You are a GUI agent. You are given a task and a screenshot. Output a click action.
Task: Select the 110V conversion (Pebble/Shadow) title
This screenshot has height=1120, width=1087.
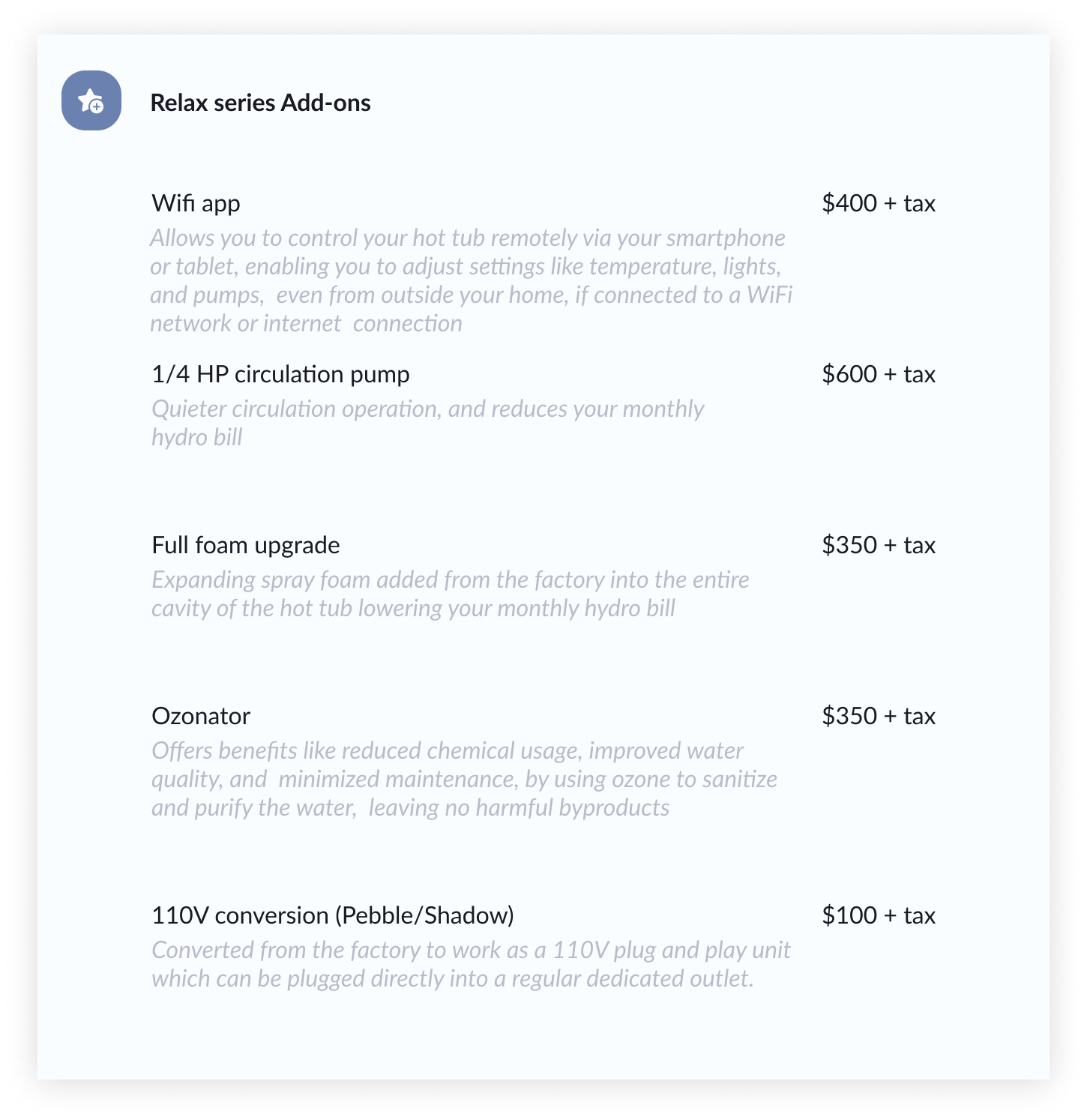[332, 915]
